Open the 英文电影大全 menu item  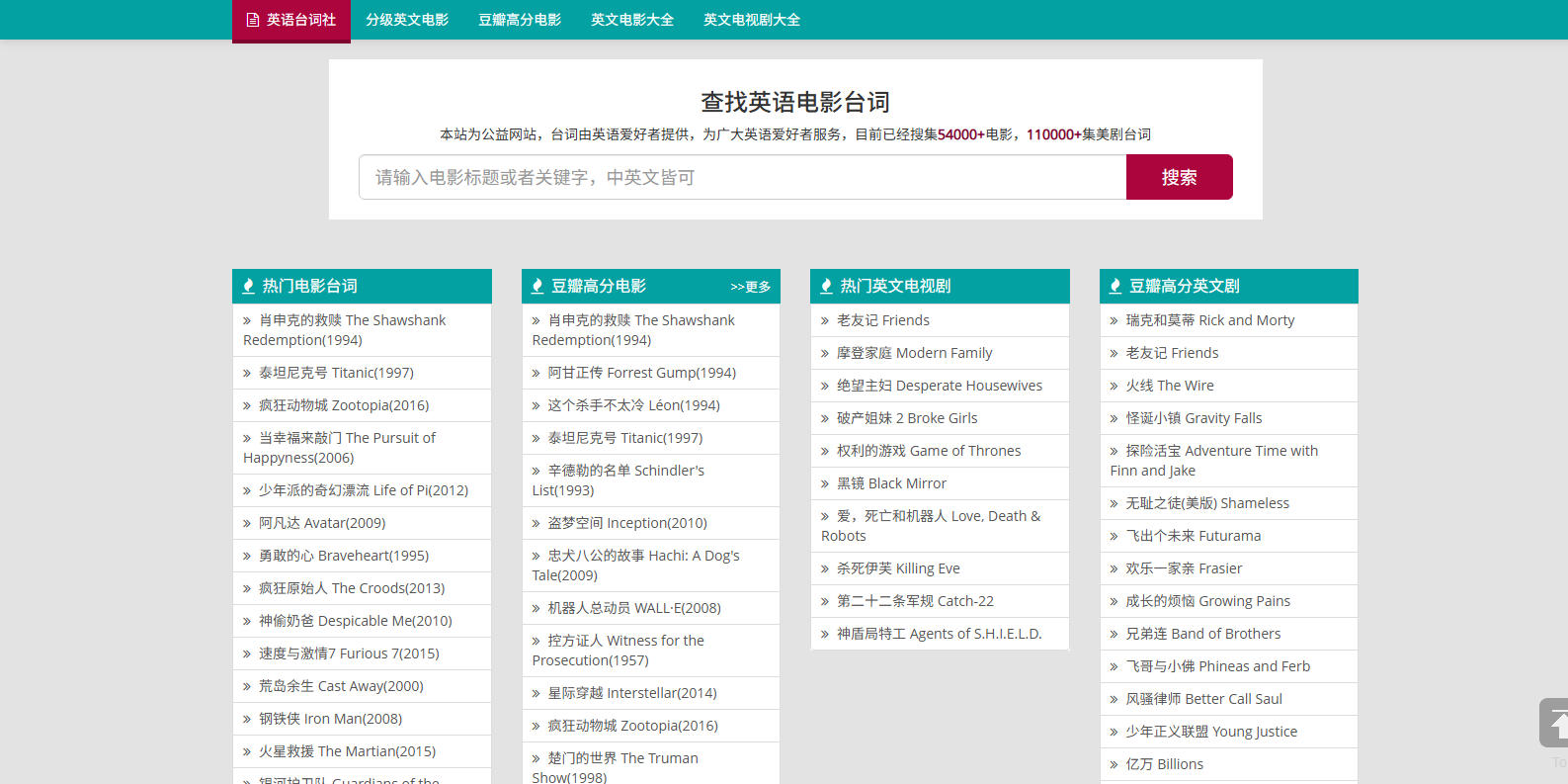632,20
